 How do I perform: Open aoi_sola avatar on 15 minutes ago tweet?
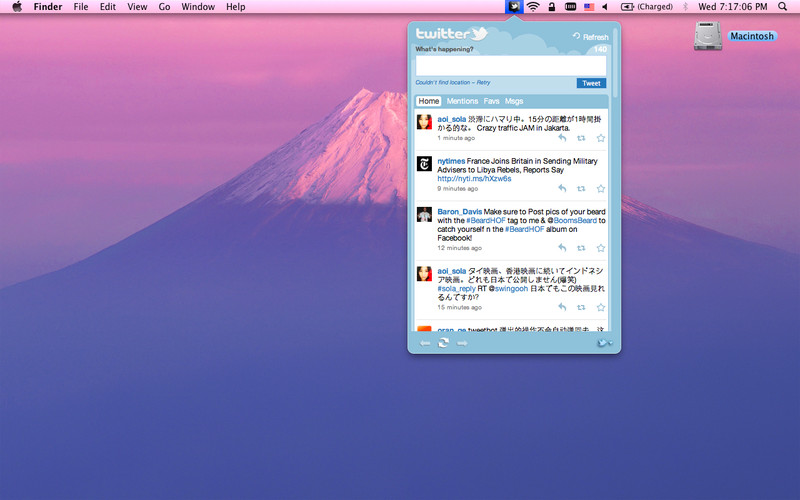click(x=424, y=273)
